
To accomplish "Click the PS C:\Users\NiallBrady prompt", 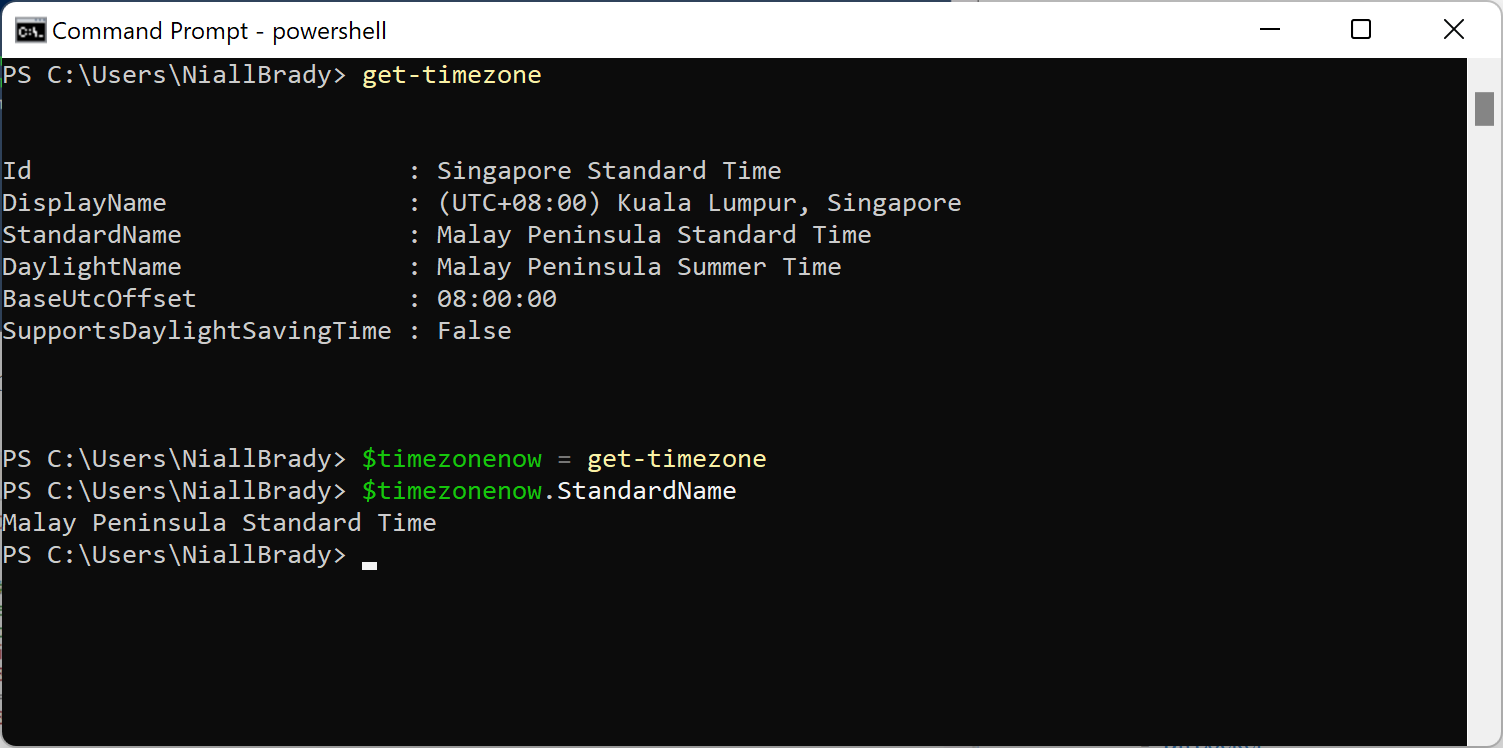I will click(175, 554).
